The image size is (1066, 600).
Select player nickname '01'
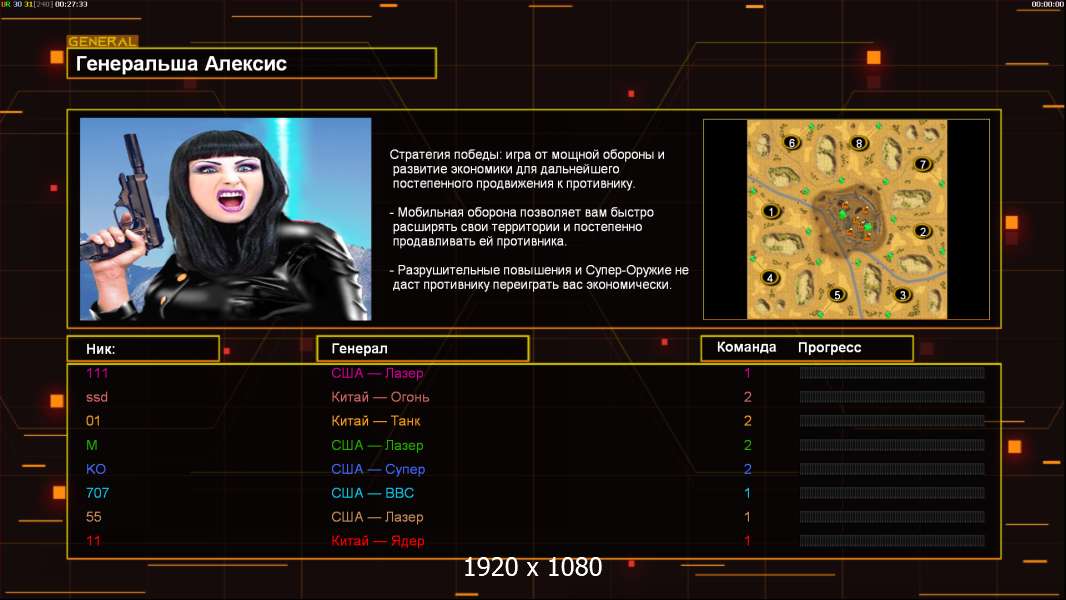click(93, 421)
